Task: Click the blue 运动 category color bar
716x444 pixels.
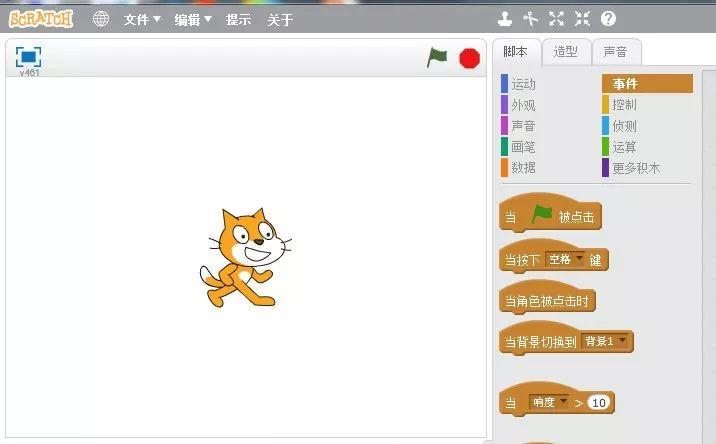Action: 504,84
